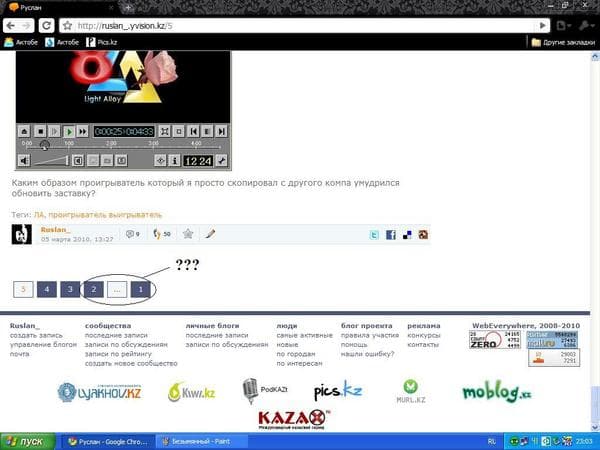Switch to the Paint taskbar window

click(x=202, y=441)
